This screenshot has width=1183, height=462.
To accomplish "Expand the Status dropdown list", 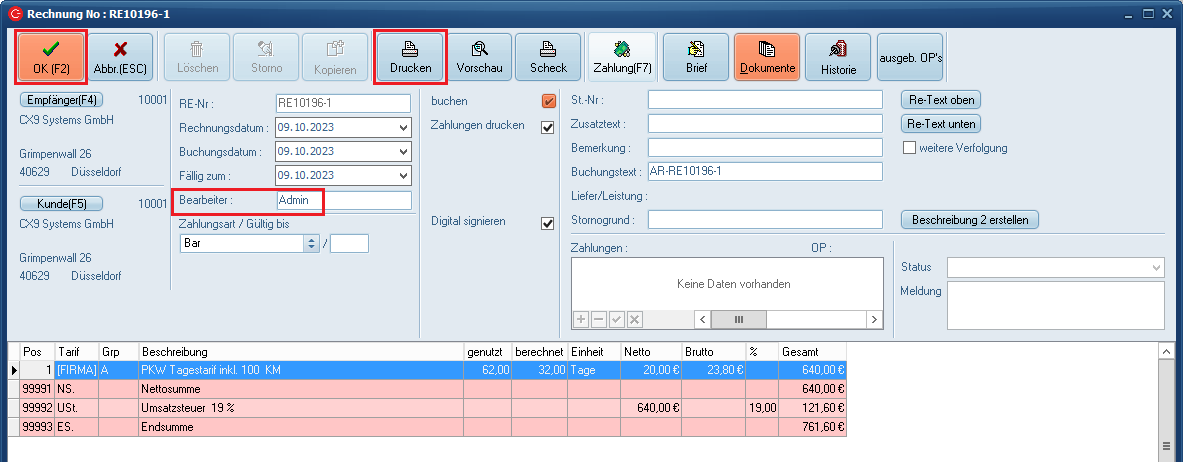I will (1157, 268).
